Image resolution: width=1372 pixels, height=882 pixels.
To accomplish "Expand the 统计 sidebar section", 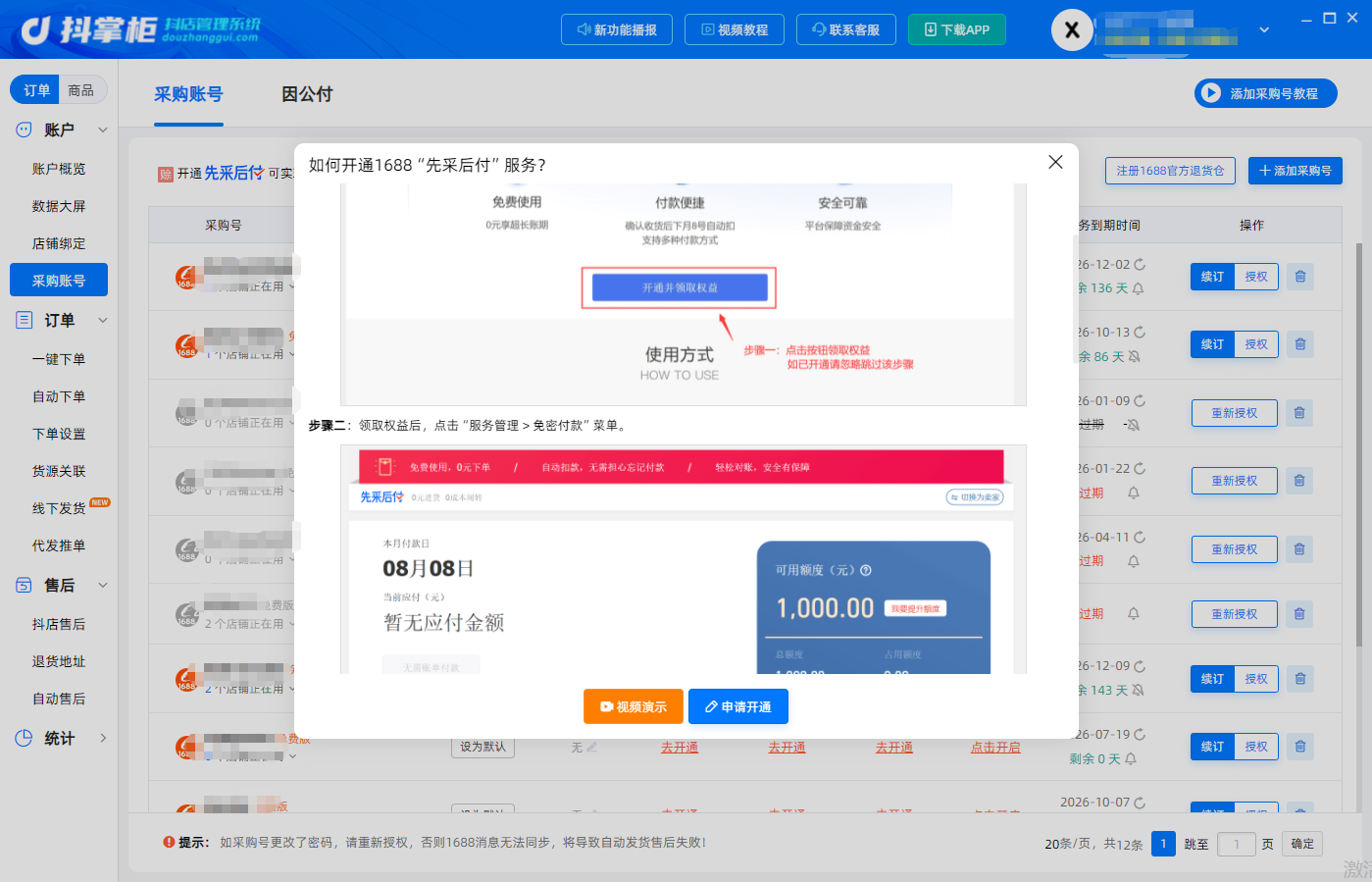I will coord(102,738).
